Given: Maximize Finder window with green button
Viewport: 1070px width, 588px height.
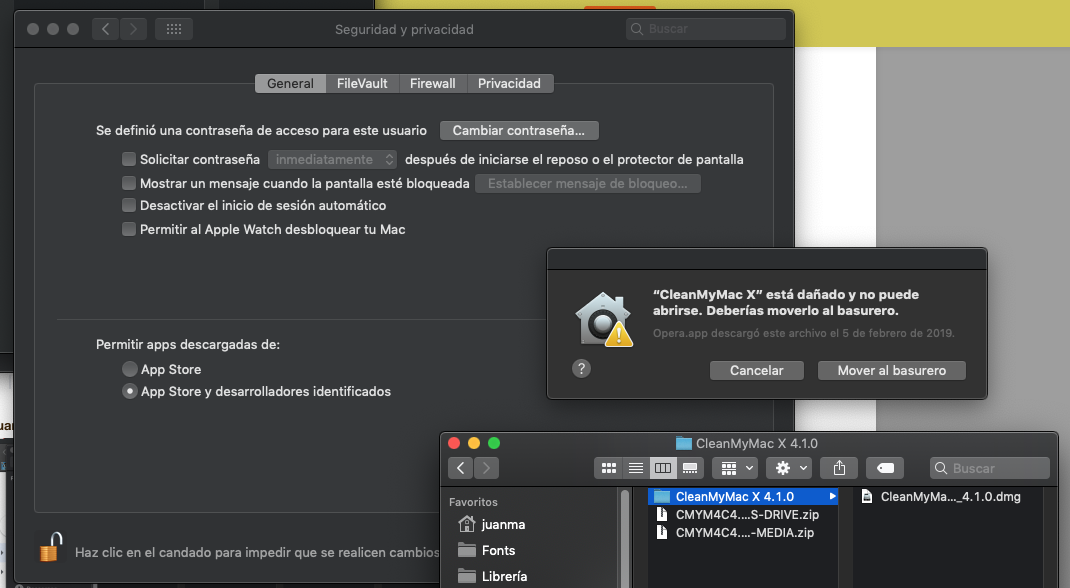Looking at the screenshot, I should 494,443.
